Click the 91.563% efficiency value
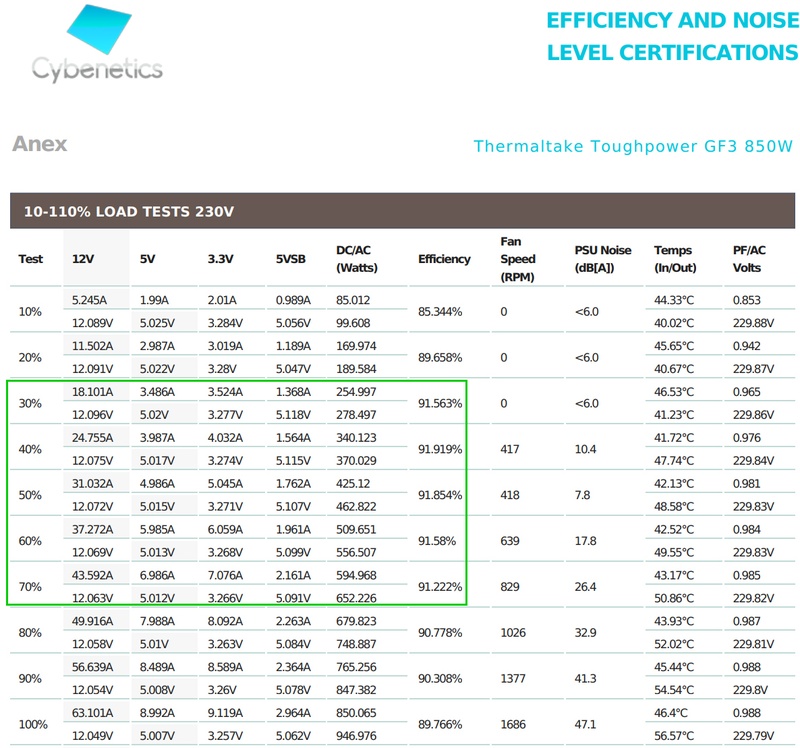This screenshot has width=800, height=748. coord(440,404)
